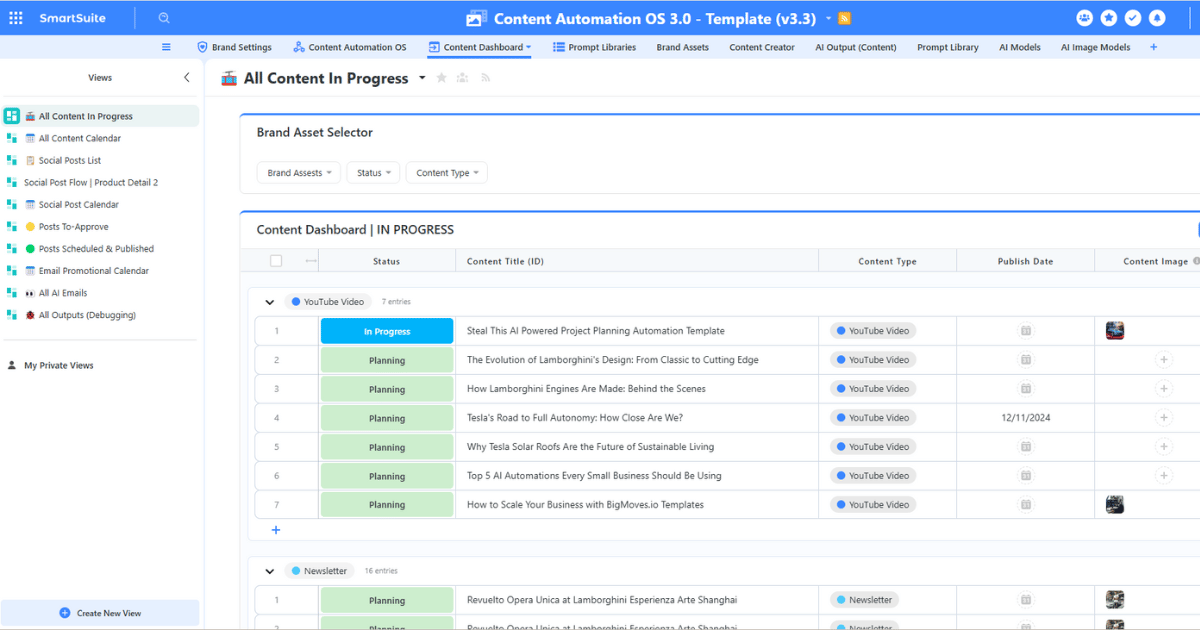
Task: Open content image thumbnail in BigMoves.io row
Action: click(x=1115, y=505)
